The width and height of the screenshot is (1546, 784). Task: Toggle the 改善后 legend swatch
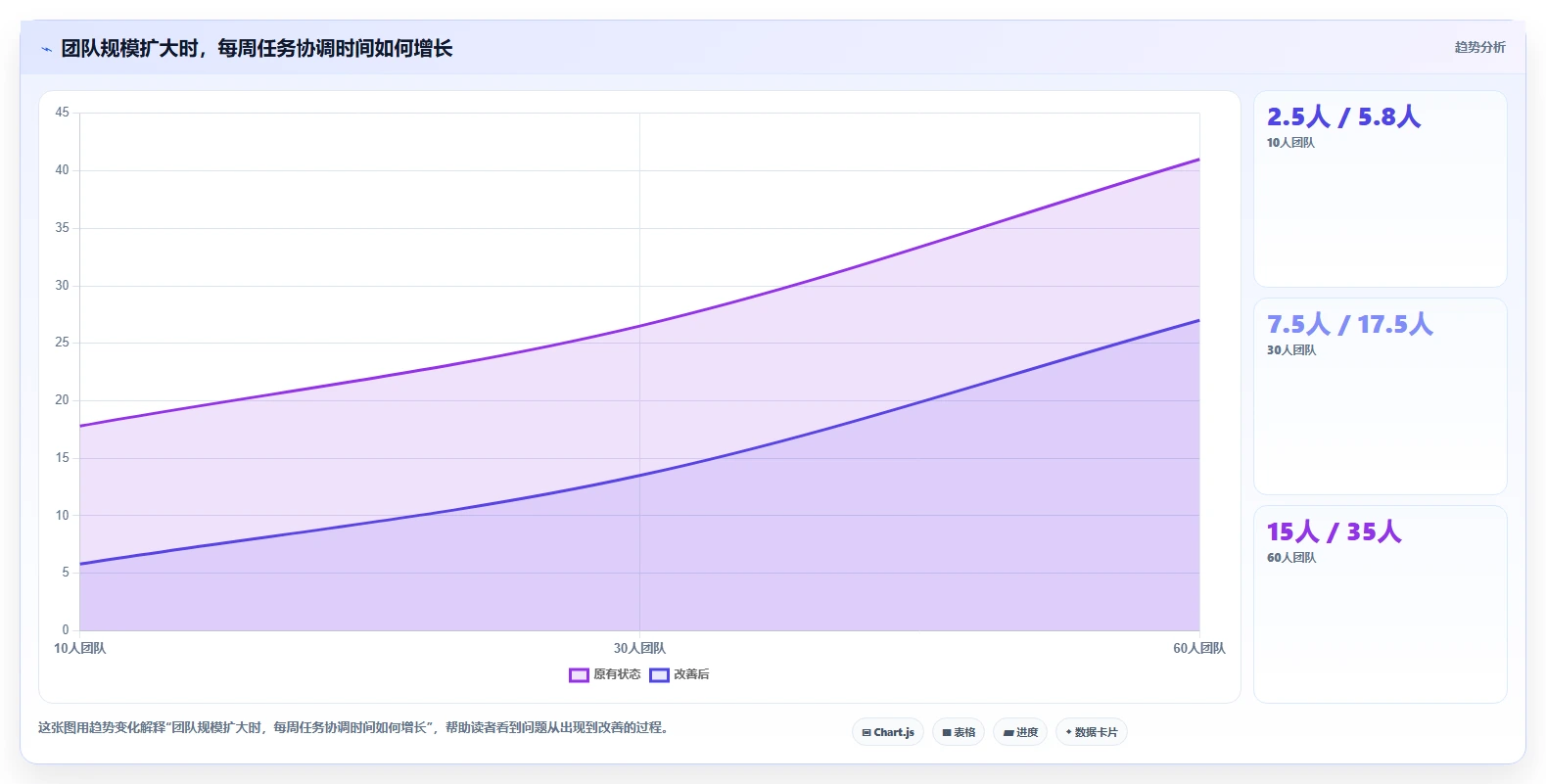[659, 674]
